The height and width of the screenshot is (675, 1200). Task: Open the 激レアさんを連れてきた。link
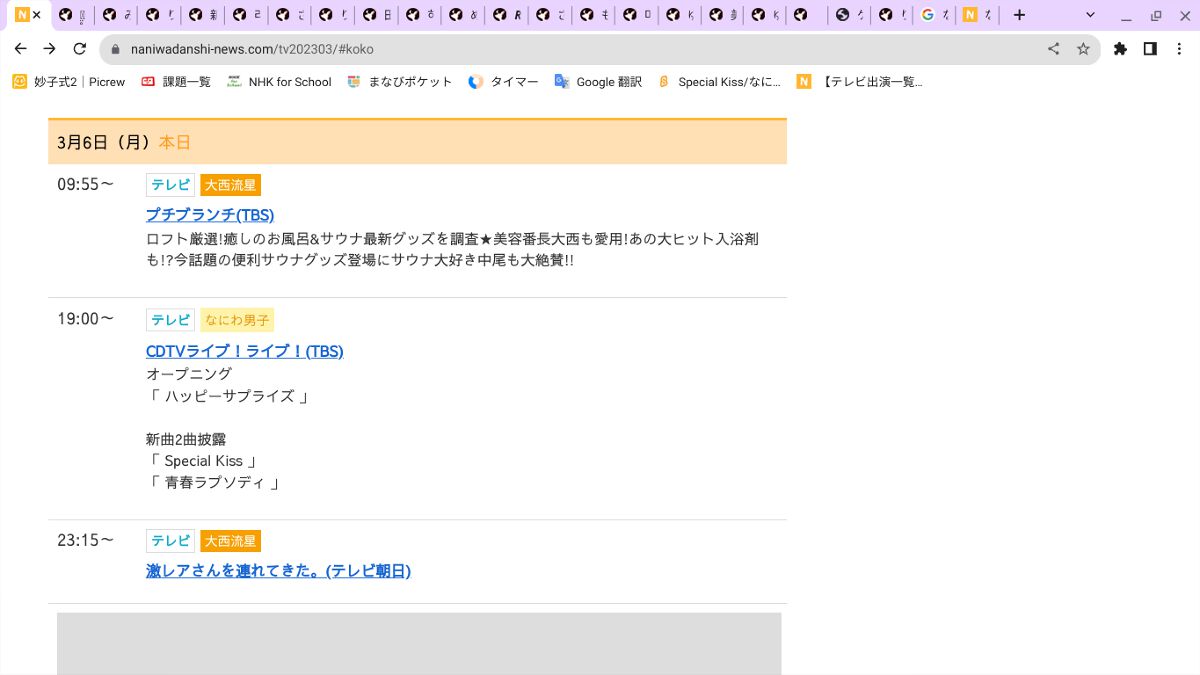[x=278, y=571]
